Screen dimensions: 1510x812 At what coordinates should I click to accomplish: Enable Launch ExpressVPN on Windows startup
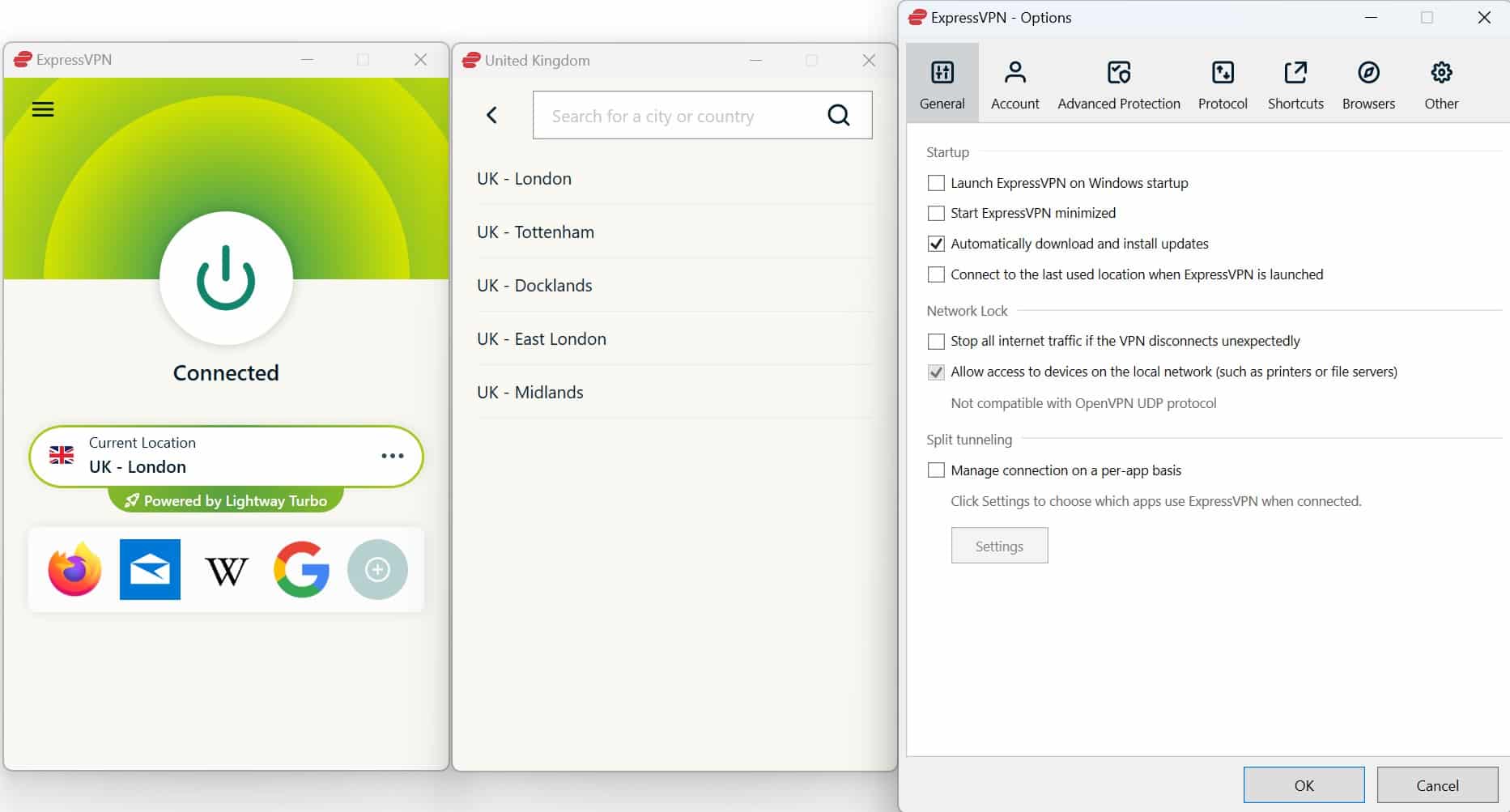pos(936,183)
